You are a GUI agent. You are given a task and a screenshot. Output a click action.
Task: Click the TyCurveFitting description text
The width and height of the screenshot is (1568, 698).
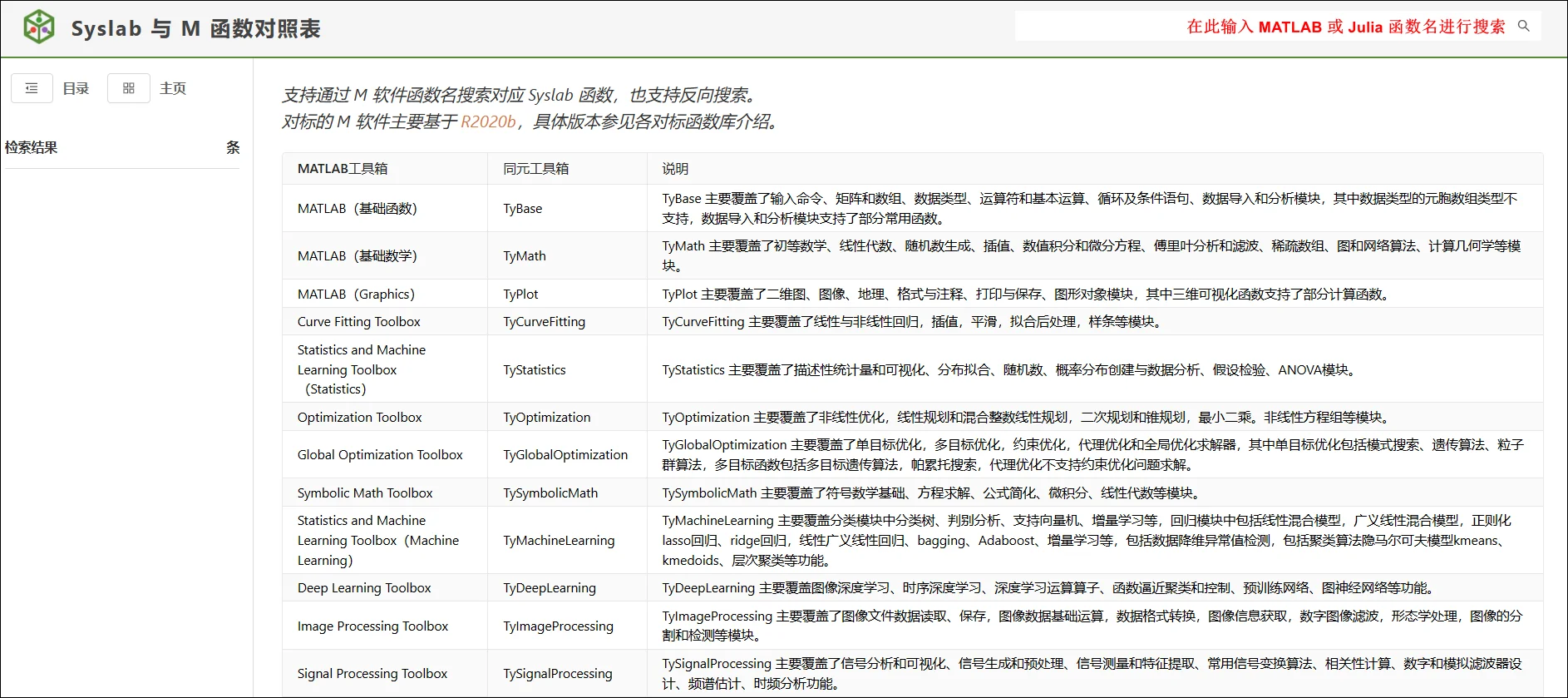pos(915,321)
